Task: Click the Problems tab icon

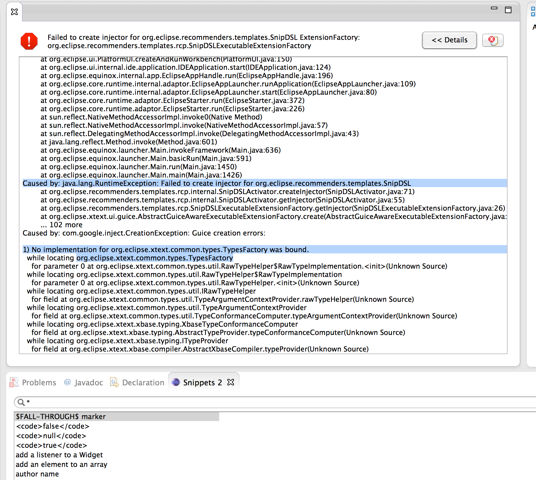Action: point(14,382)
